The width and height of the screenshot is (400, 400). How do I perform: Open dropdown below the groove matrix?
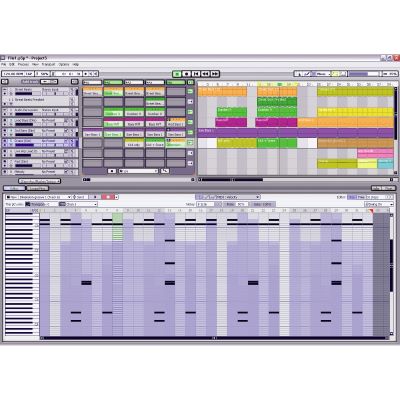(138, 171)
